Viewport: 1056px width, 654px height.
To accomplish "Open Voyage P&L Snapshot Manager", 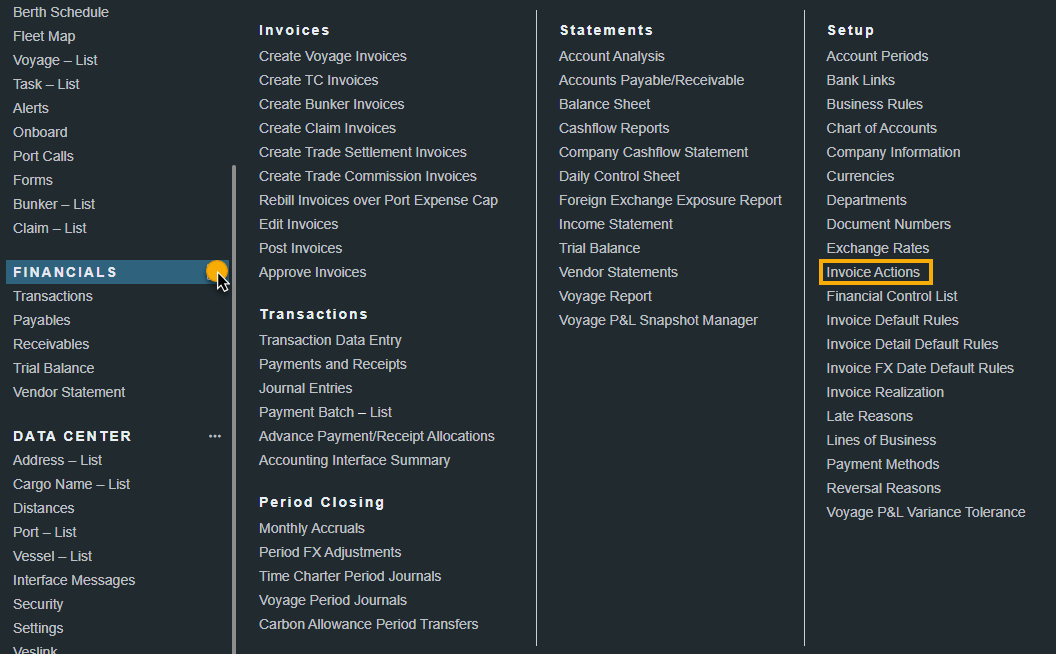I will pyautogui.click(x=658, y=320).
